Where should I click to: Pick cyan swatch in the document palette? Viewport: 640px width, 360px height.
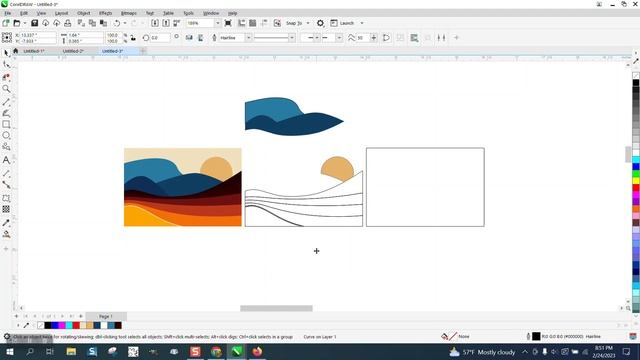69,325
